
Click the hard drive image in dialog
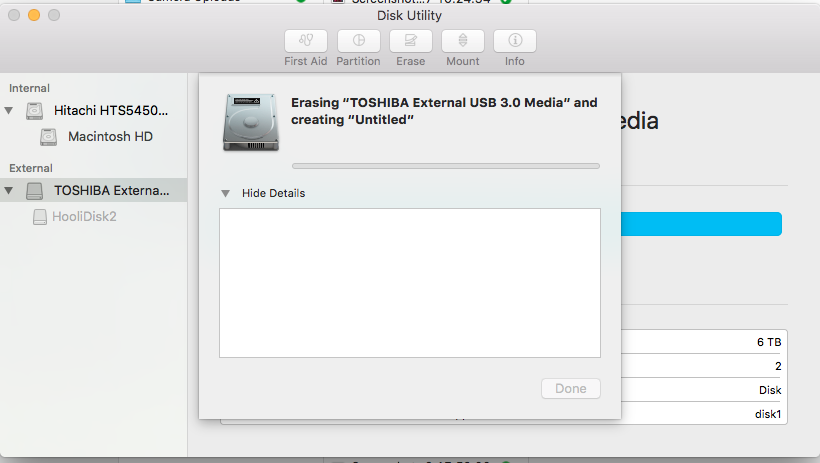[x=251, y=122]
